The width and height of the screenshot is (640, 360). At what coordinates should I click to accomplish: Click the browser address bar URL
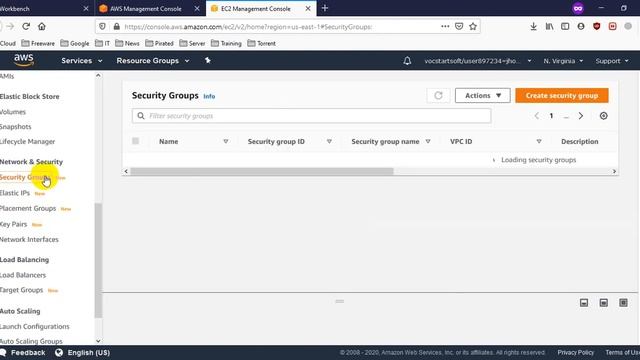tap(248, 27)
